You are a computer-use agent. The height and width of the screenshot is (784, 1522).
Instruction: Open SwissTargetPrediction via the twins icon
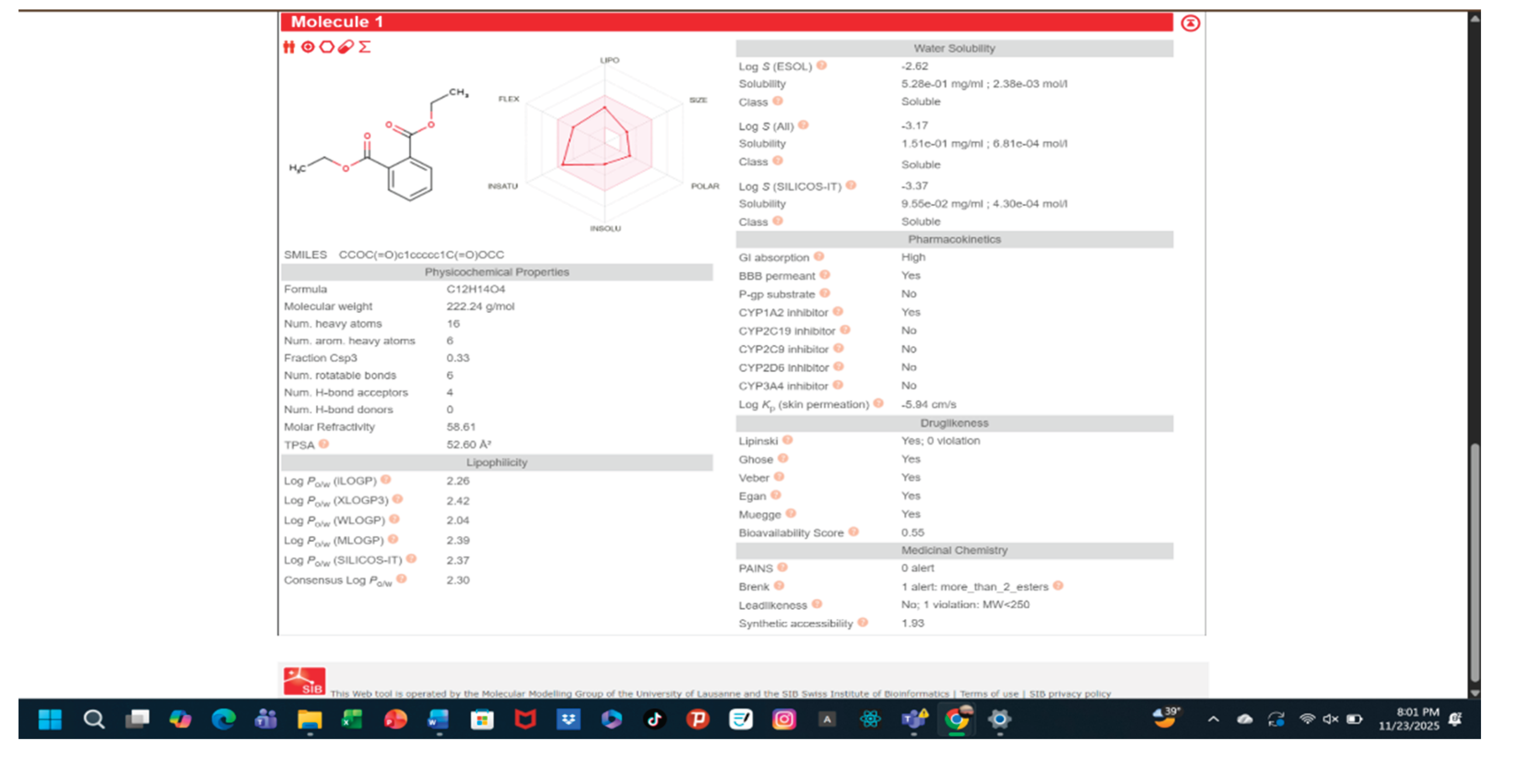tap(289, 47)
